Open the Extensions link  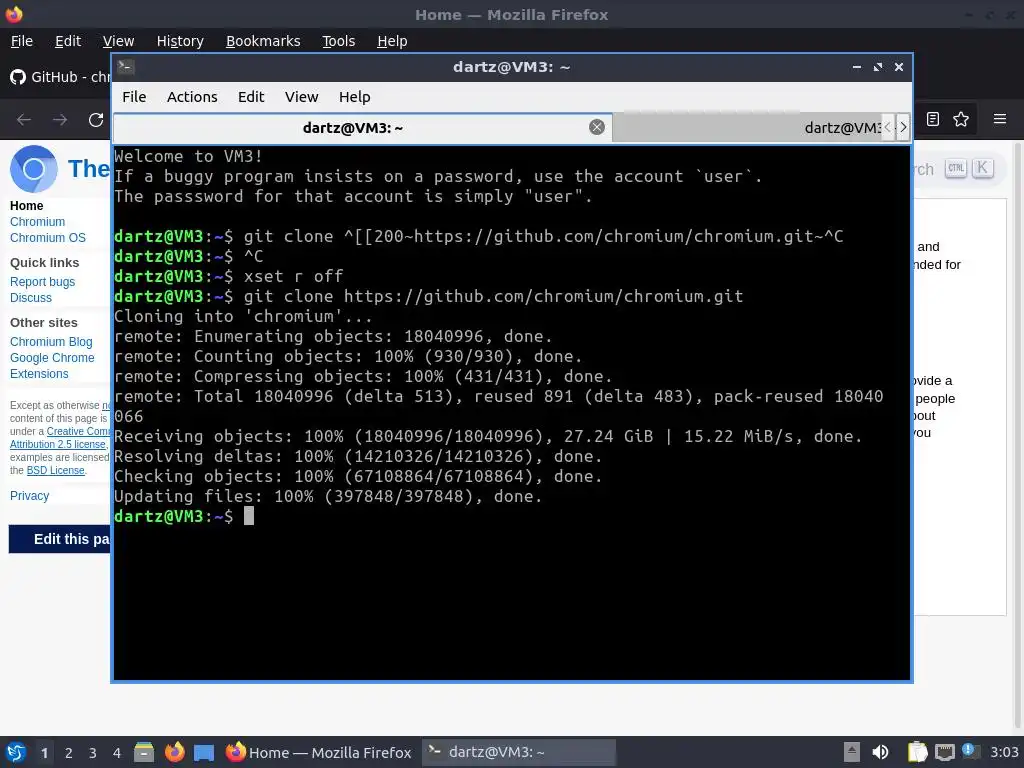[x=39, y=374]
